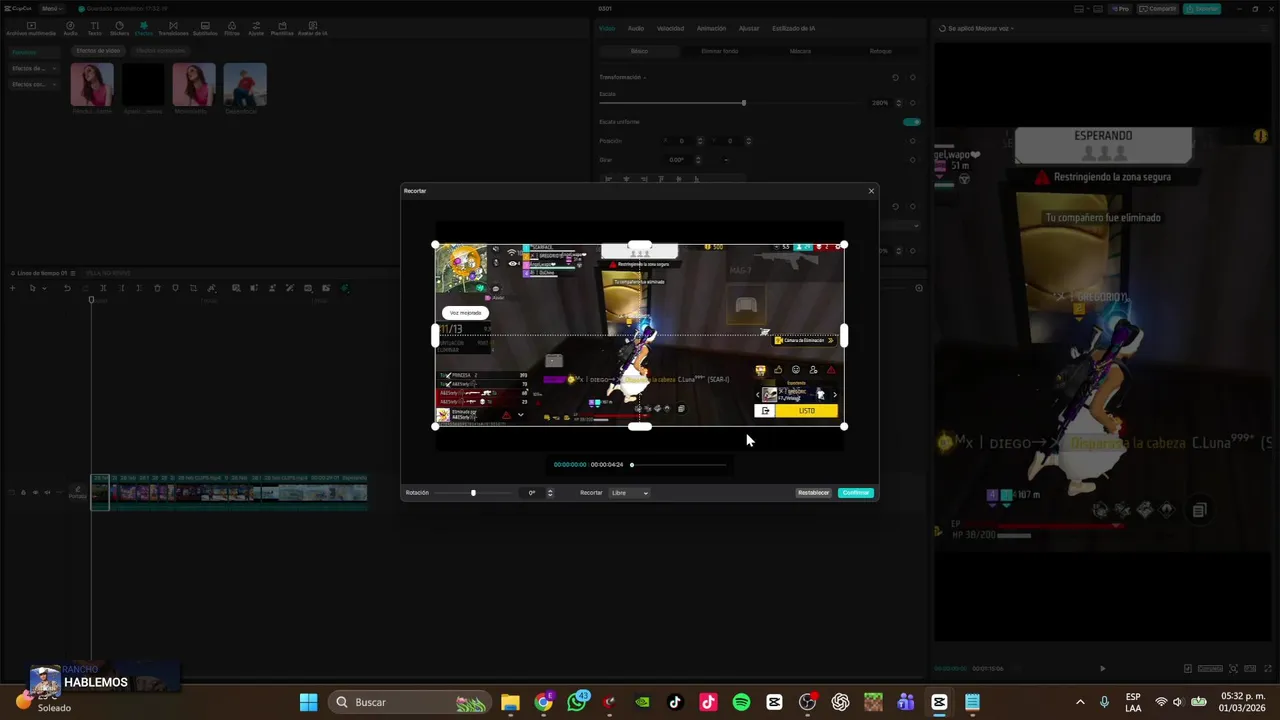Switch to Video tab in inspector

point(607,28)
